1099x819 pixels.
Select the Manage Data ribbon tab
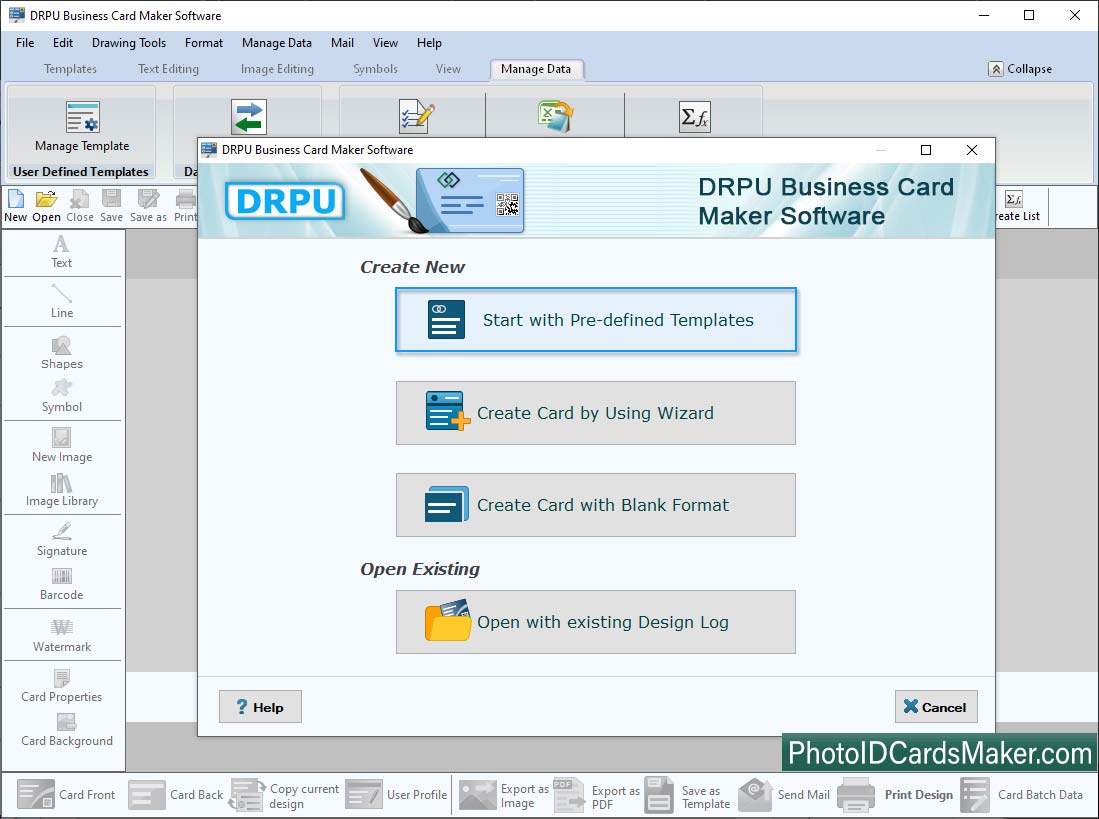click(x=536, y=69)
